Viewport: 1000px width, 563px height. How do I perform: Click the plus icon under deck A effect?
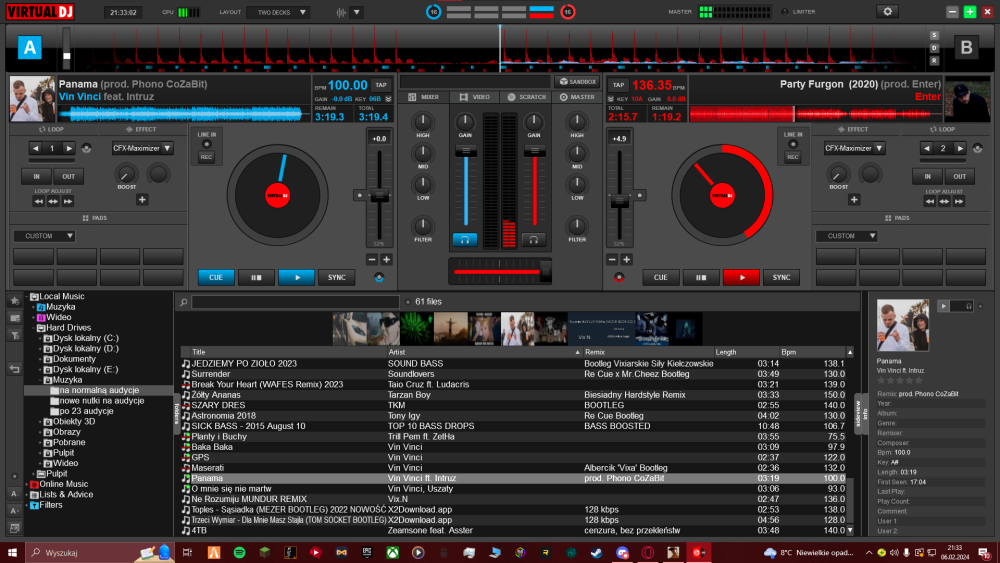point(142,200)
